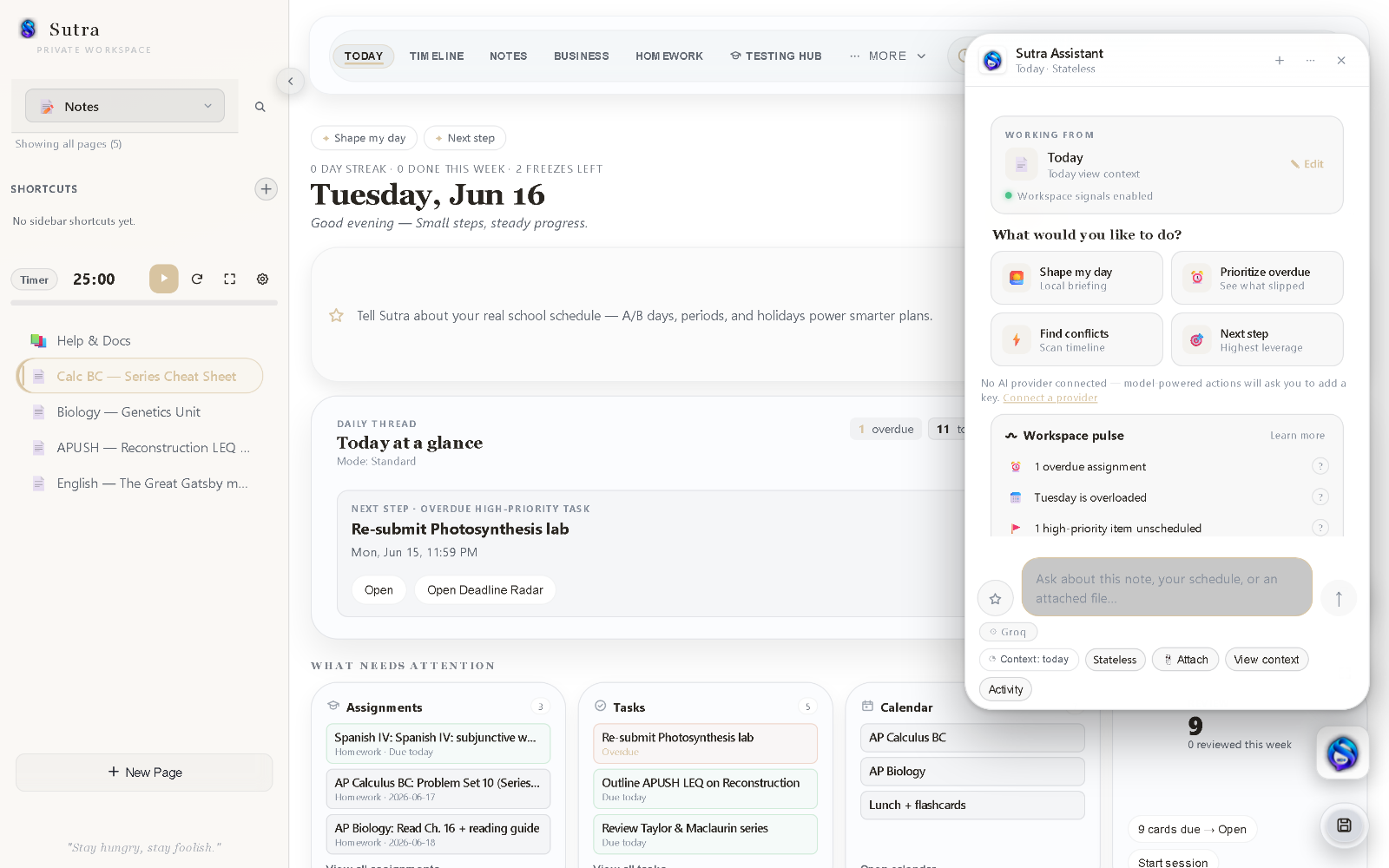This screenshot has height=868, width=1389.
Task: Start the 25:00 timer
Action: pyautogui.click(x=164, y=279)
